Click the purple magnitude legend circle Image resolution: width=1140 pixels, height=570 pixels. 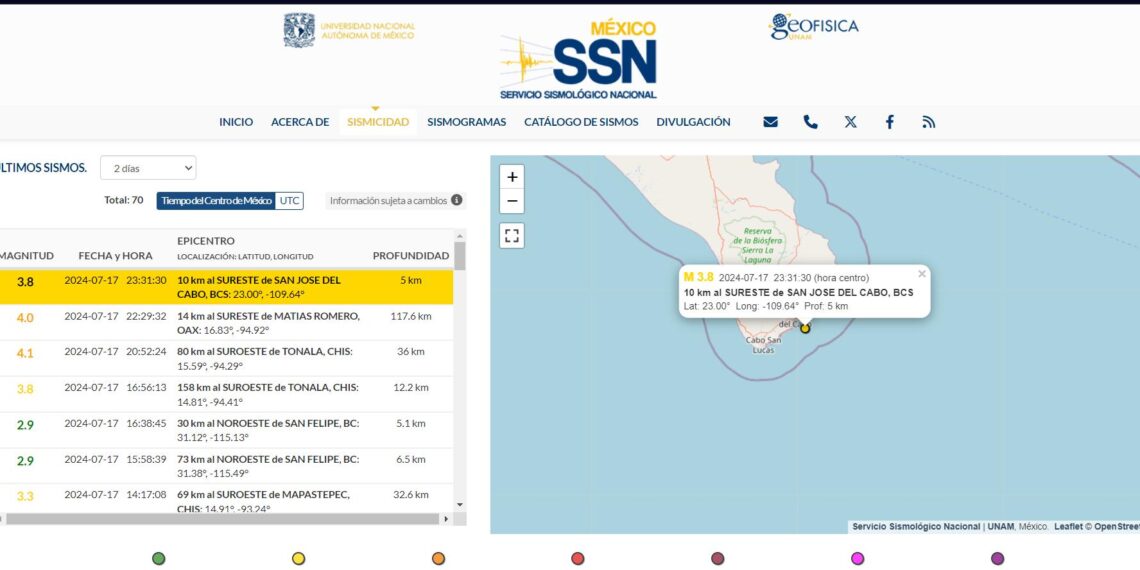click(x=998, y=558)
